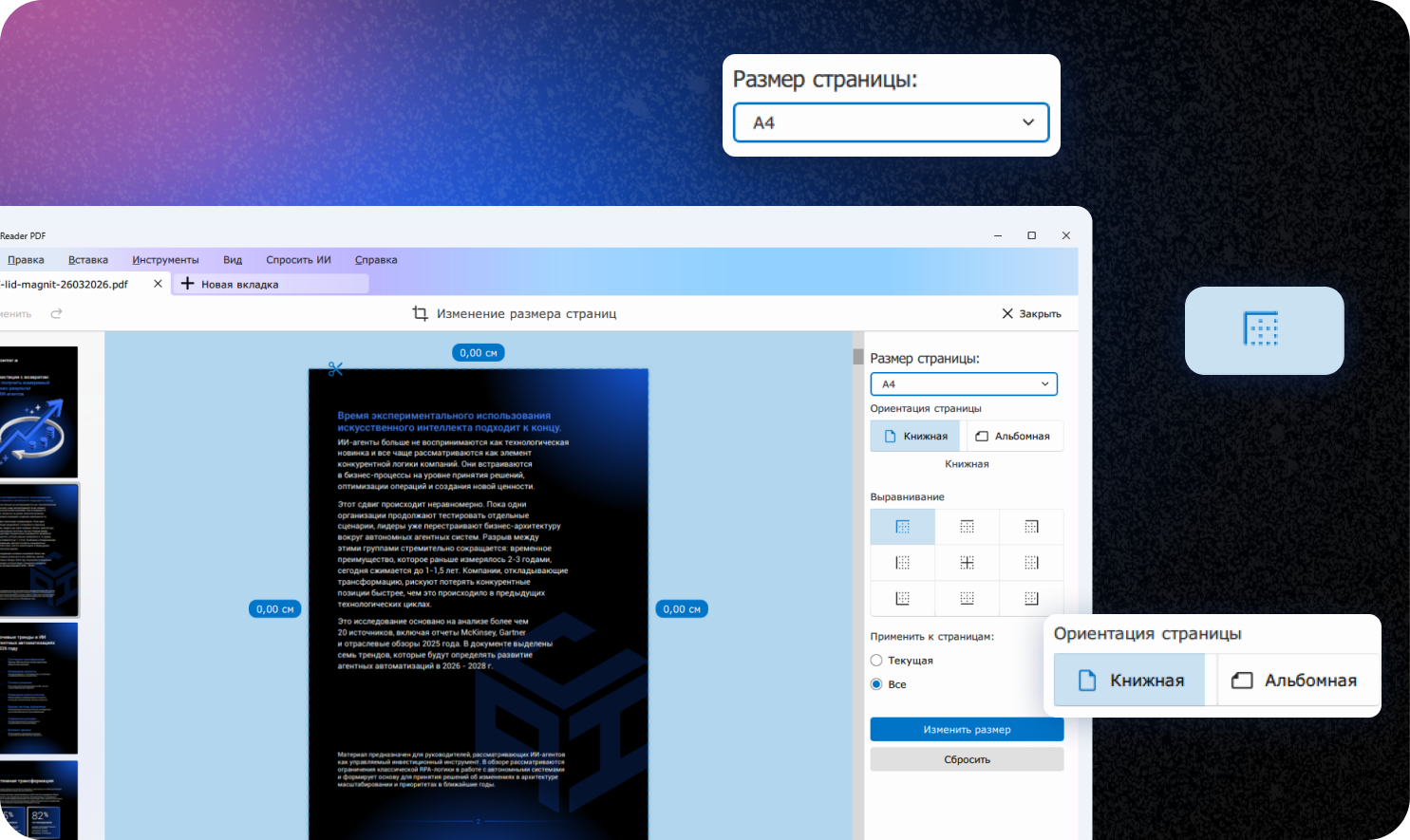Click the Применить к страницам label
This screenshot has width=1410, height=840.
932,637
